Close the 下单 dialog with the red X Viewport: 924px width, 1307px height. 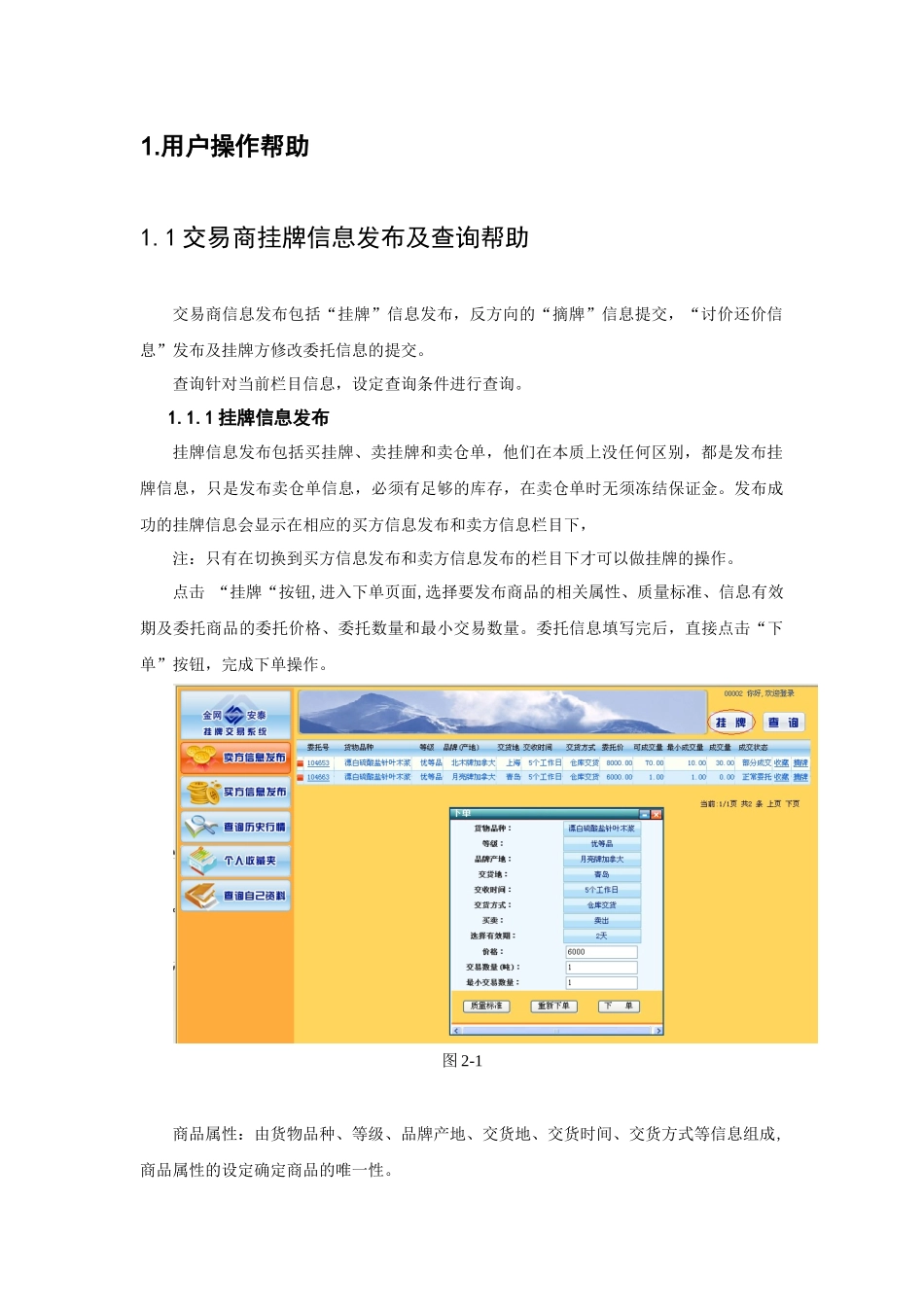pyautogui.click(x=657, y=814)
